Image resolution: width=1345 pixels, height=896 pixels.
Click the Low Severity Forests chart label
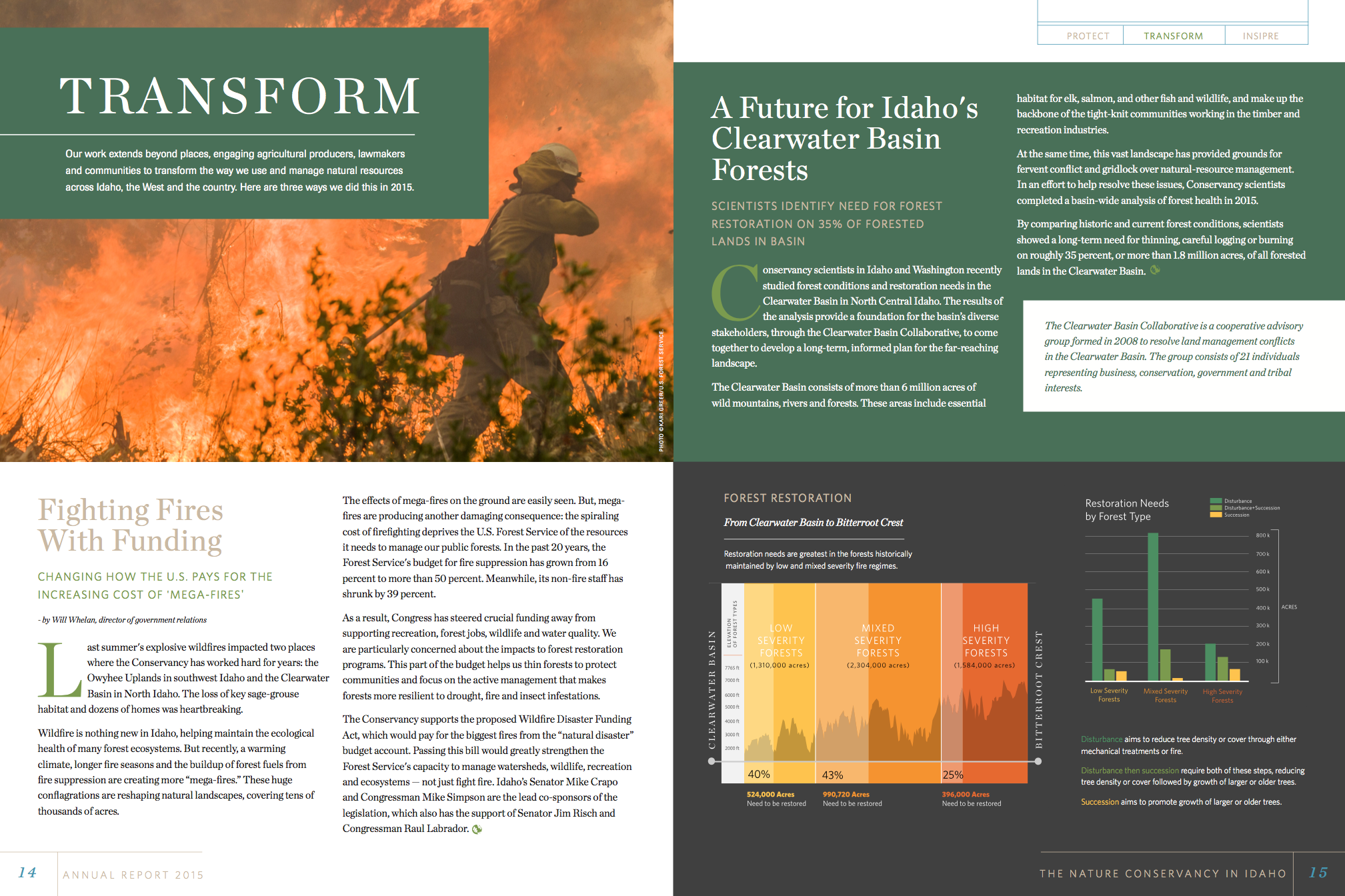pos(1108,695)
